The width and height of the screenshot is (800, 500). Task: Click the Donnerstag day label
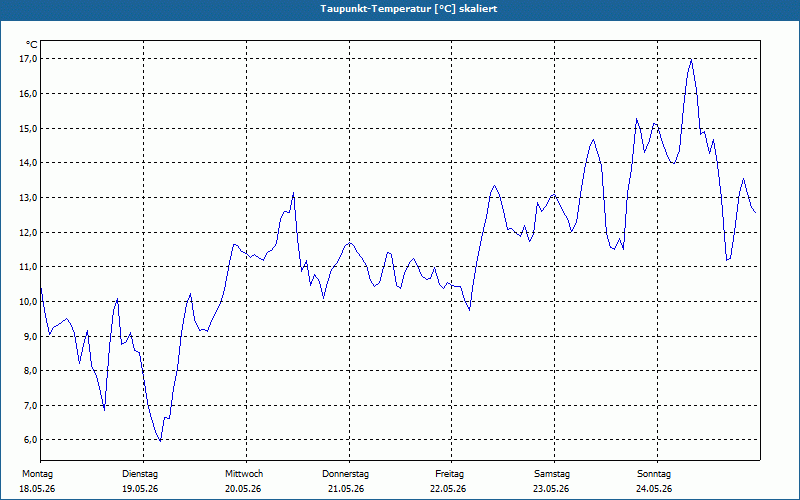[x=345, y=474]
